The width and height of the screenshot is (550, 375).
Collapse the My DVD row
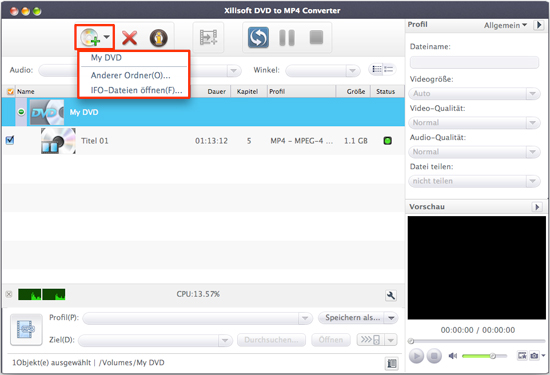21,112
